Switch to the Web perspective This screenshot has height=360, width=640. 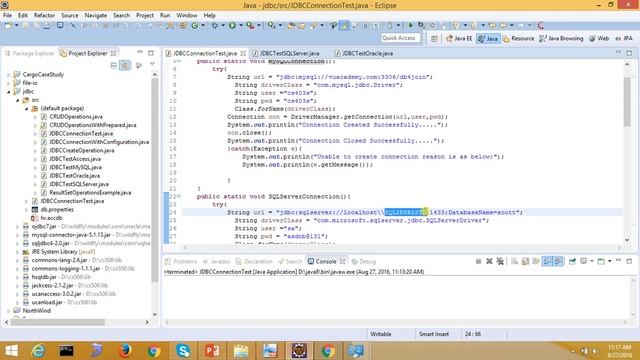click(599, 38)
